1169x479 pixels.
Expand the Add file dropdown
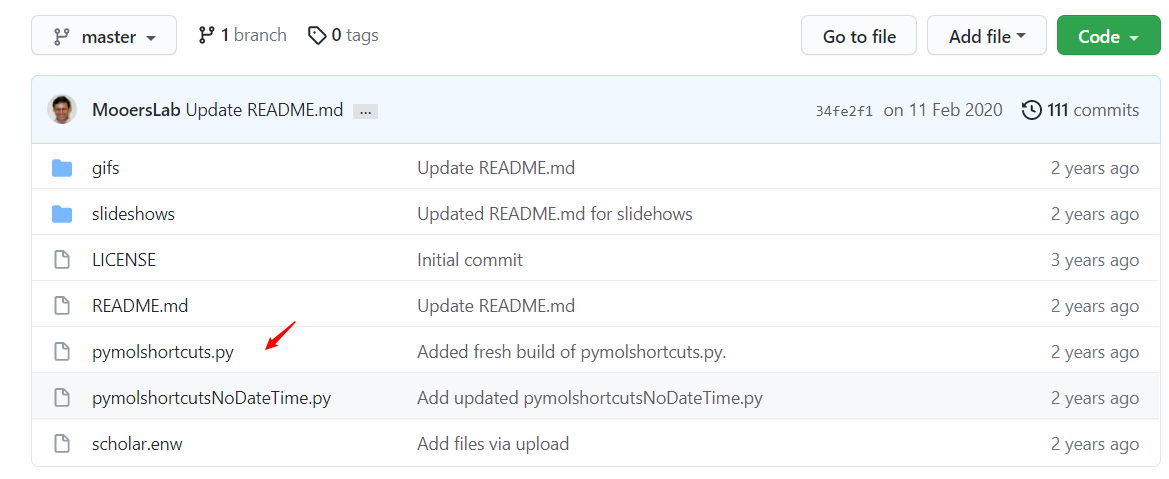tap(986, 36)
